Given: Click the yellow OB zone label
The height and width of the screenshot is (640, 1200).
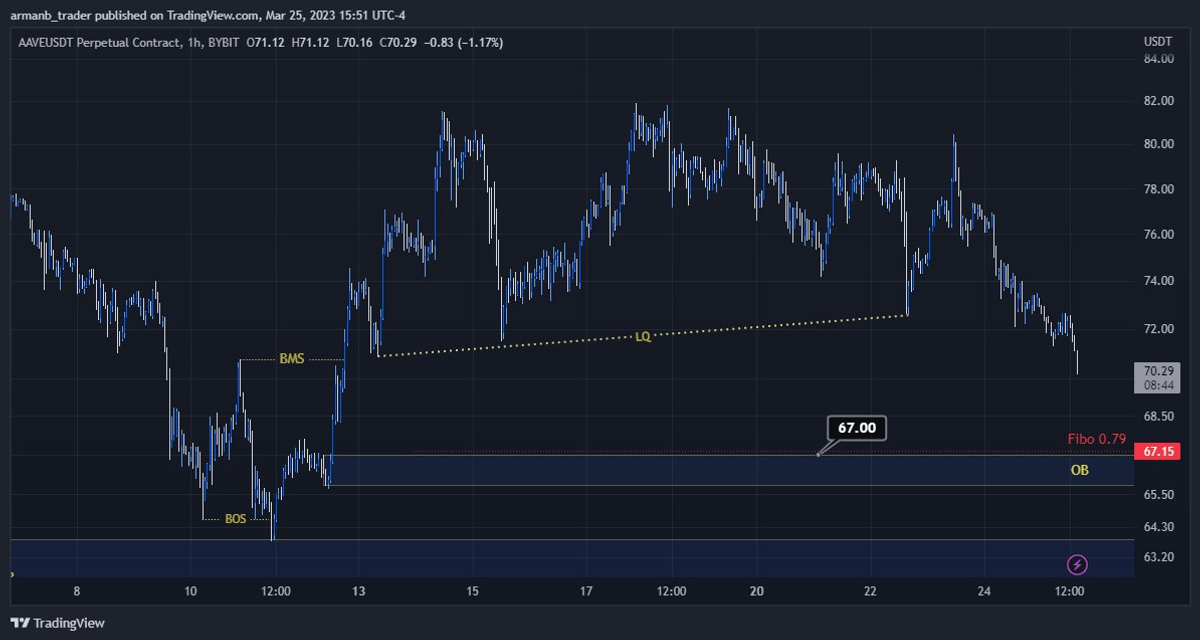Looking at the screenshot, I should (1079, 470).
